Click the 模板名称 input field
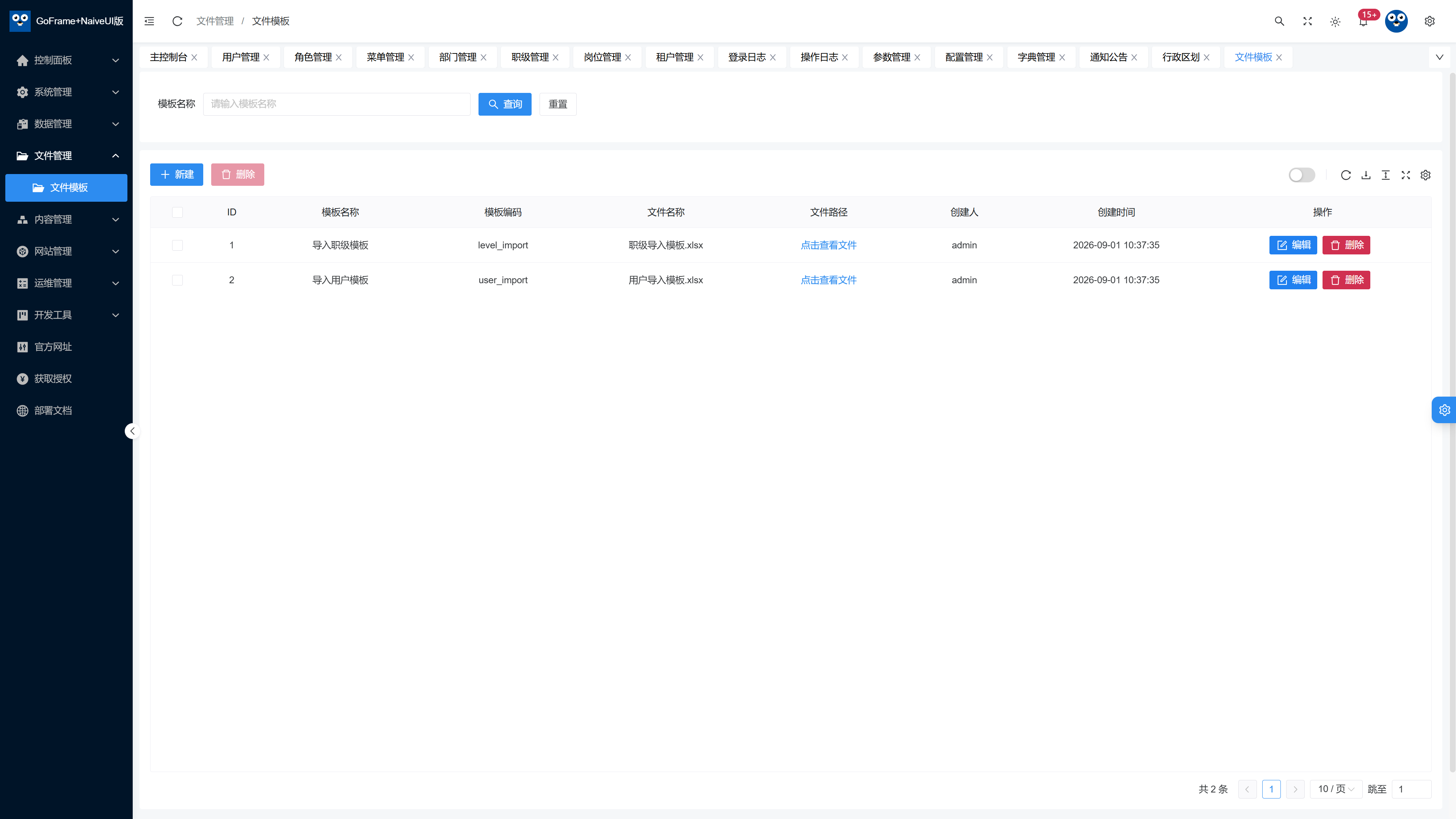Image resolution: width=1456 pixels, height=819 pixels. [336, 104]
